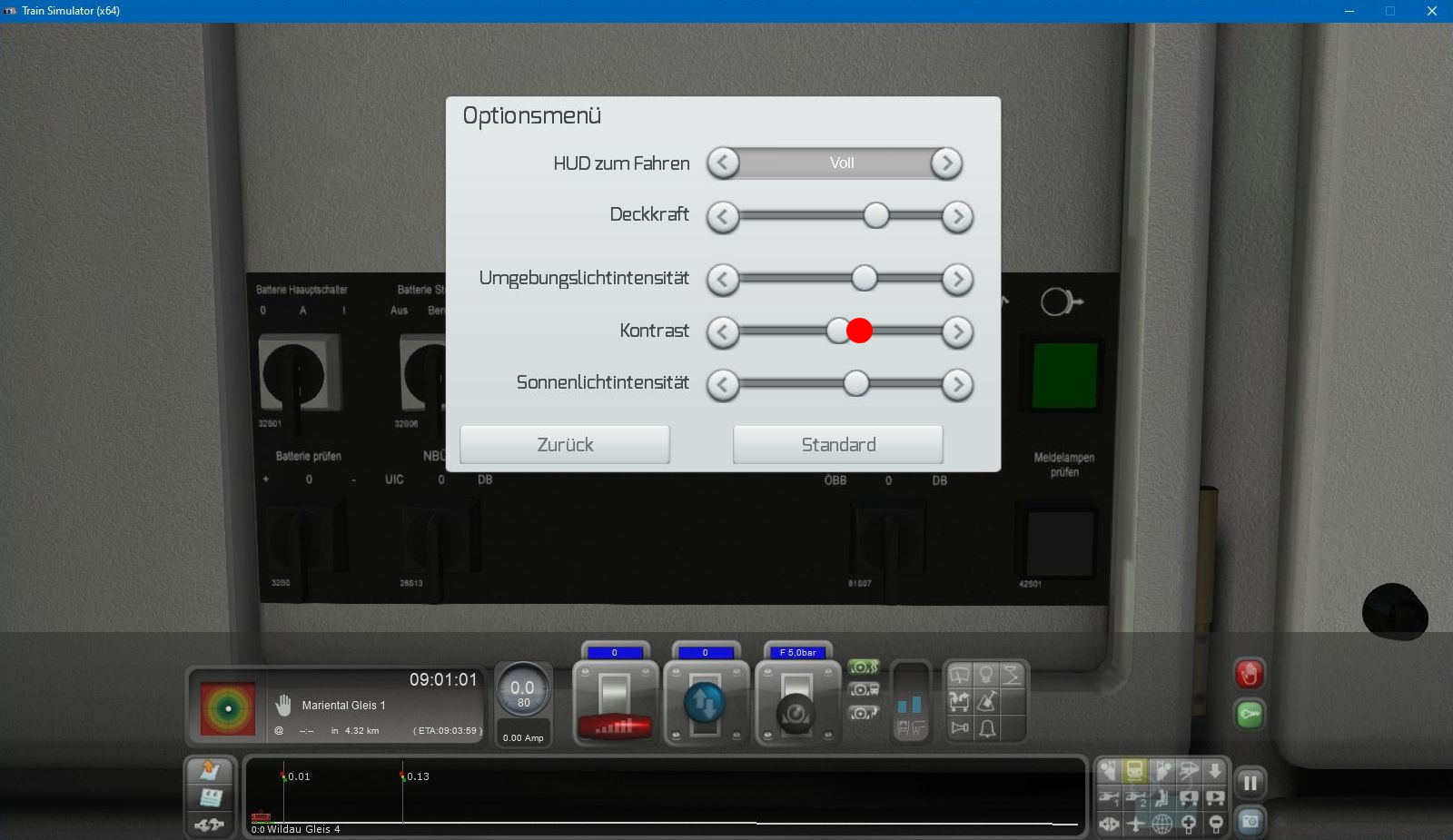Click the Umgebungslichtintensität slider handle
This screenshot has width=1453, height=840.
[x=865, y=278]
